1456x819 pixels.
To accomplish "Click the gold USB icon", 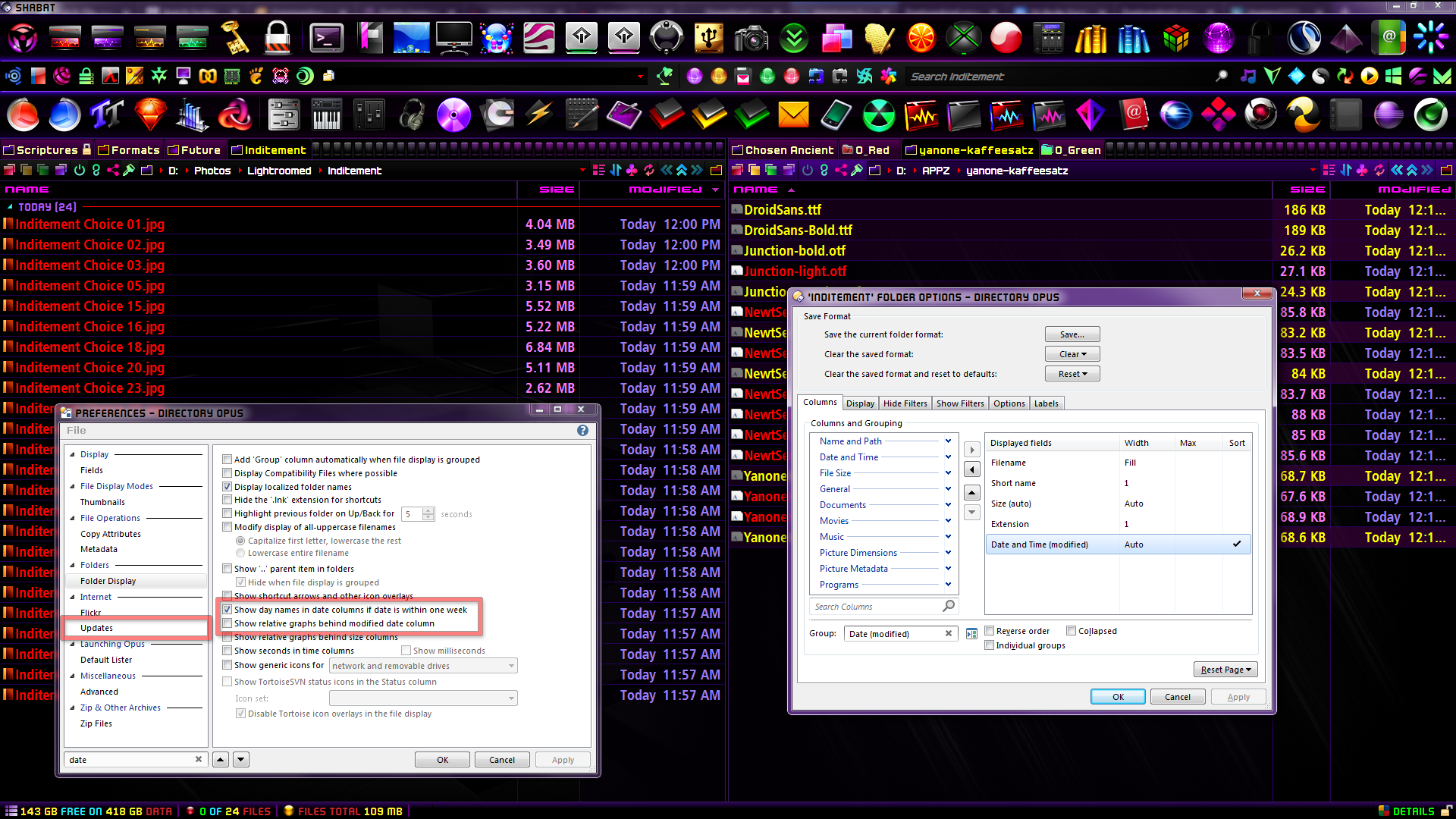I will 708,37.
